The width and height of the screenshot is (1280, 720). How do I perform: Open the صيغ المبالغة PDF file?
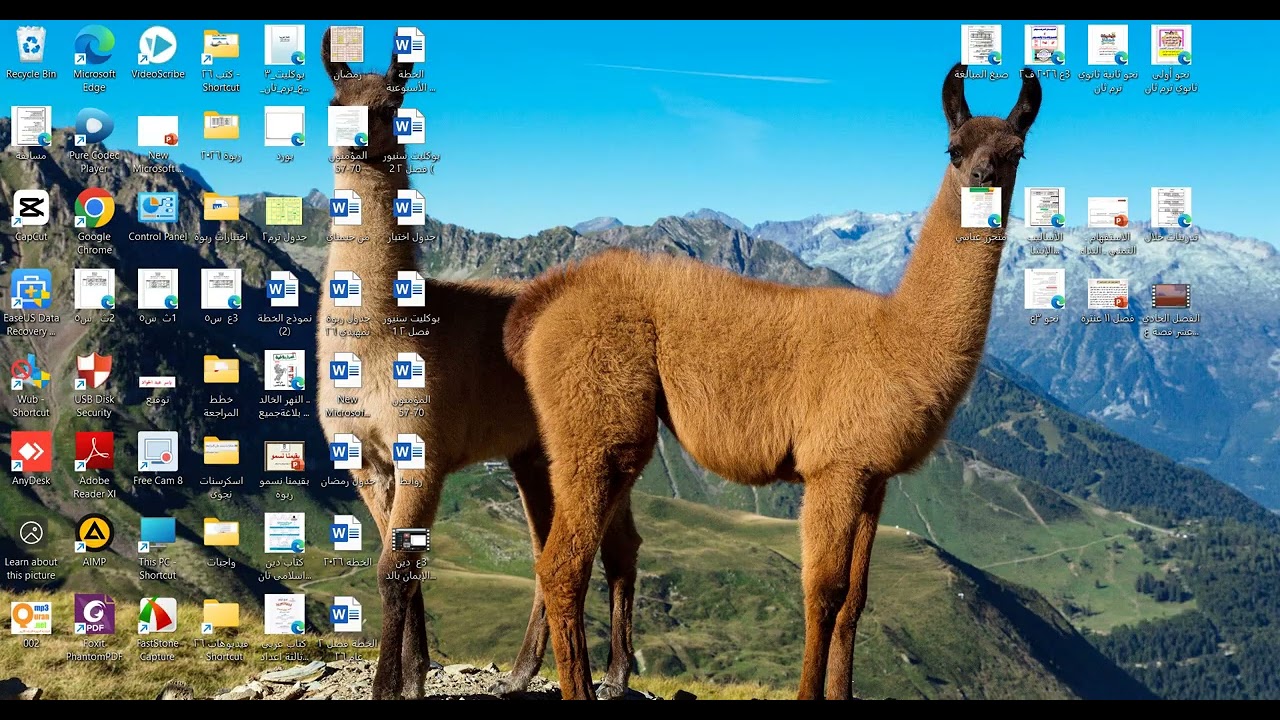tap(981, 46)
